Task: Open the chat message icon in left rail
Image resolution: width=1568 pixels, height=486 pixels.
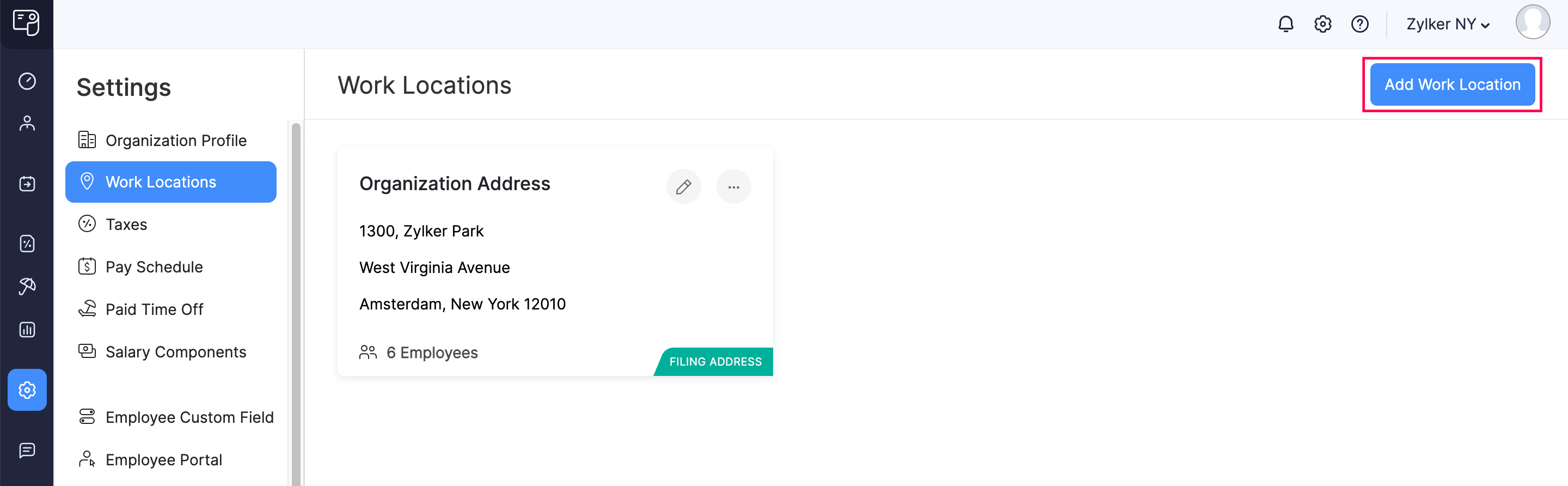Action: coord(27,450)
